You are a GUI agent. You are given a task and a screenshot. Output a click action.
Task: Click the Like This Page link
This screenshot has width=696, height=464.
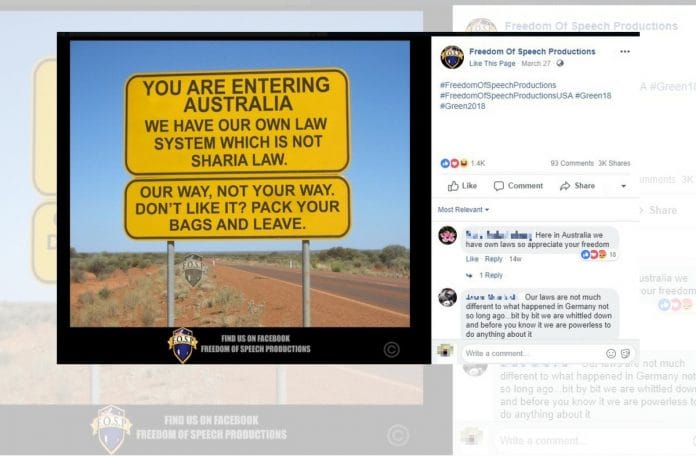[x=492, y=63]
